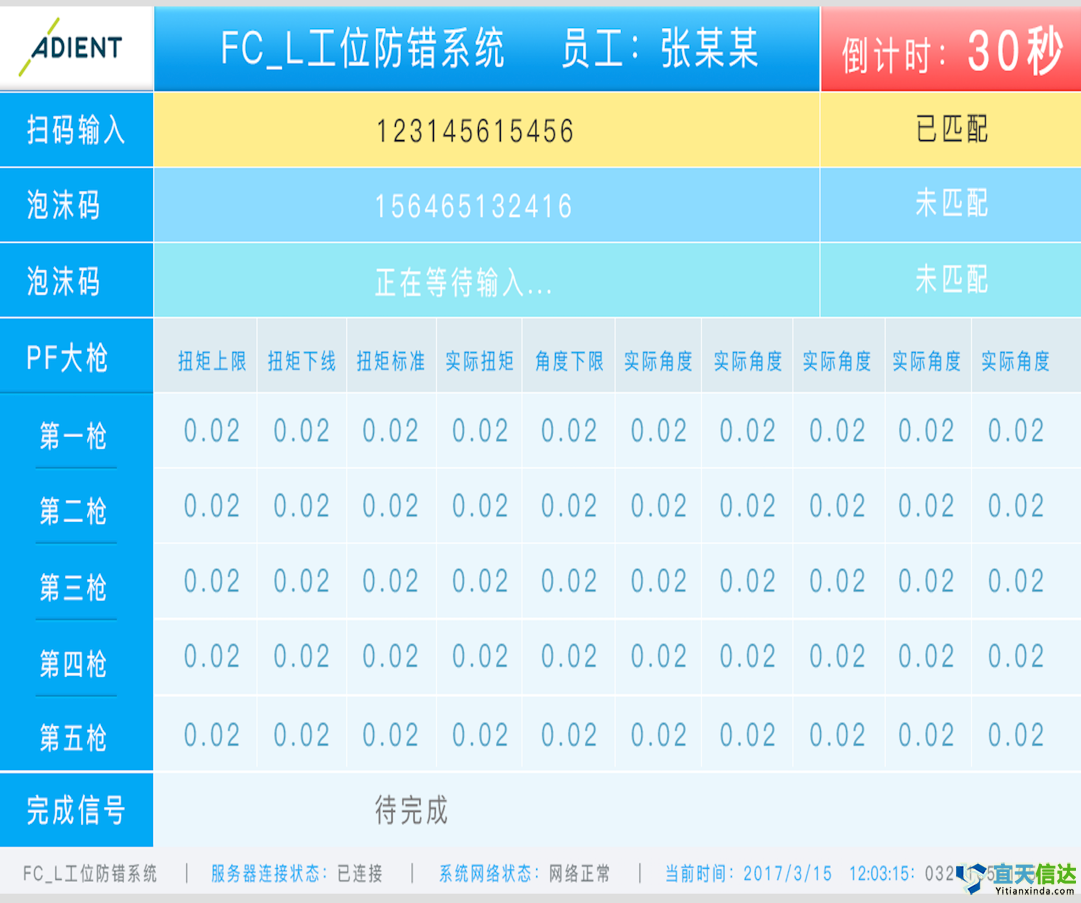Viewport: 1081px width, 903px height.
Task: Select the 第一枪 row
Action: pos(76,435)
